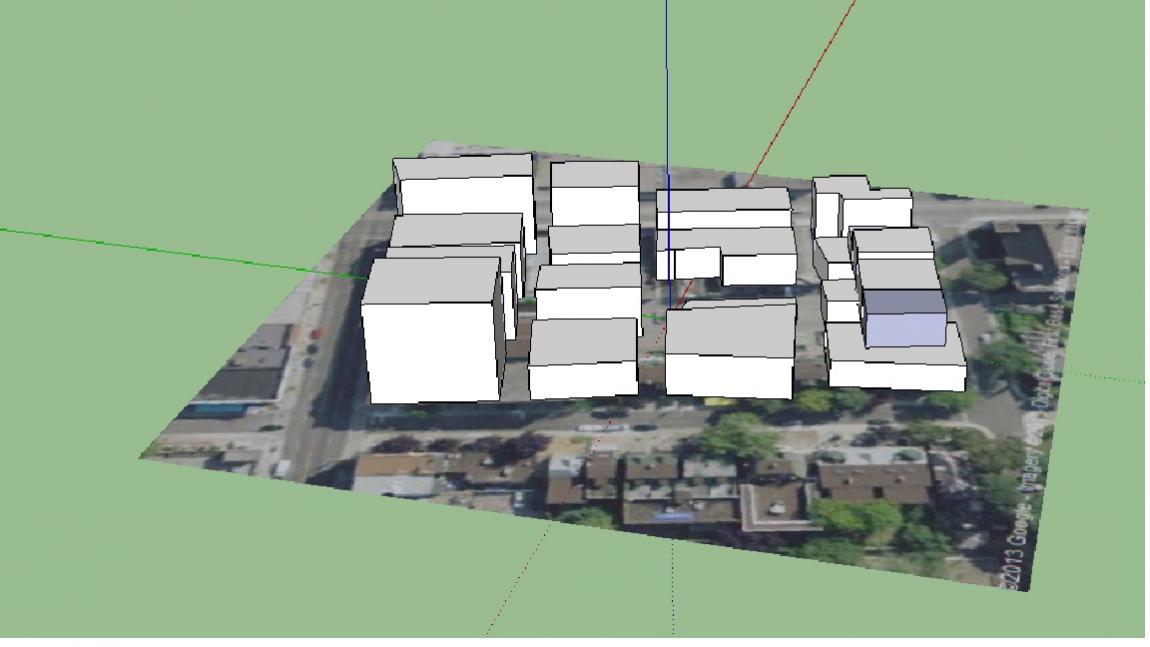Click the dotted red axis line at bottom
The width and height of the screenshot is (1150, 647).
click(x=520, y=580)
